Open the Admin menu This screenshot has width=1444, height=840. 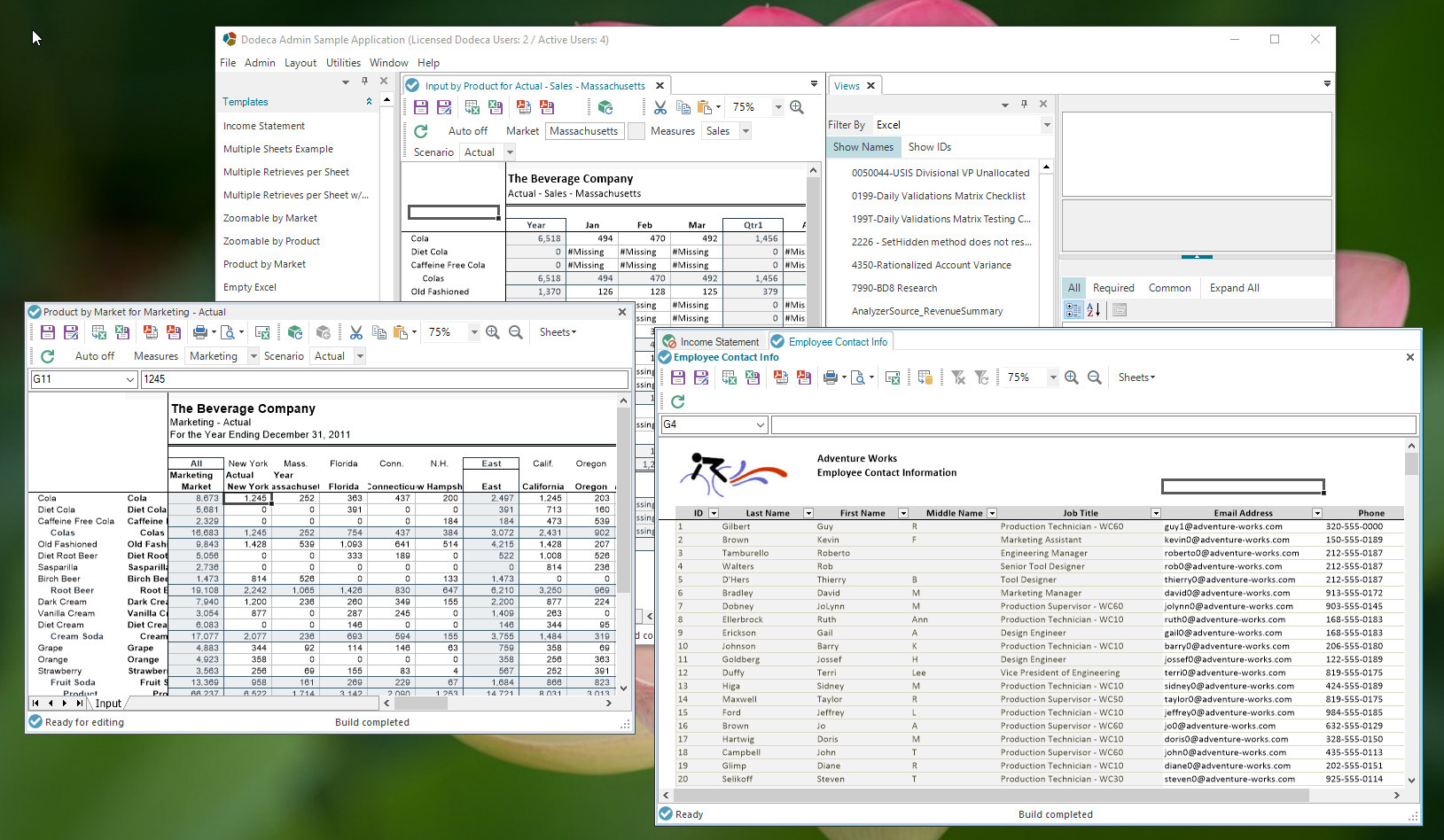(260, 63)
